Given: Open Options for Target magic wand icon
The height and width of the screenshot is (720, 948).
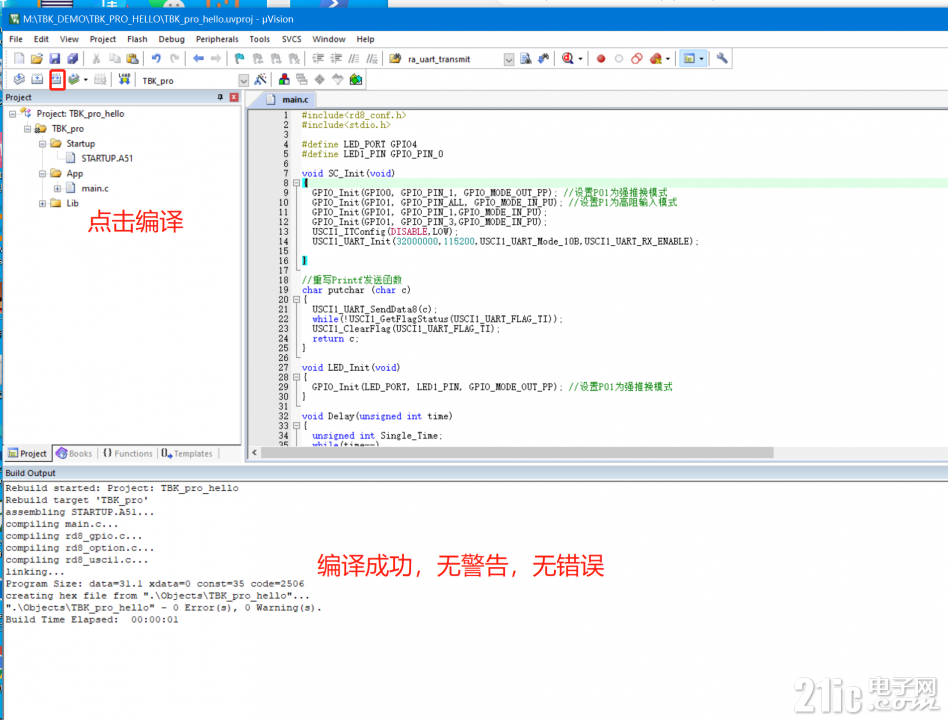Looking at the screenshot, I should [x=261, y=79].
